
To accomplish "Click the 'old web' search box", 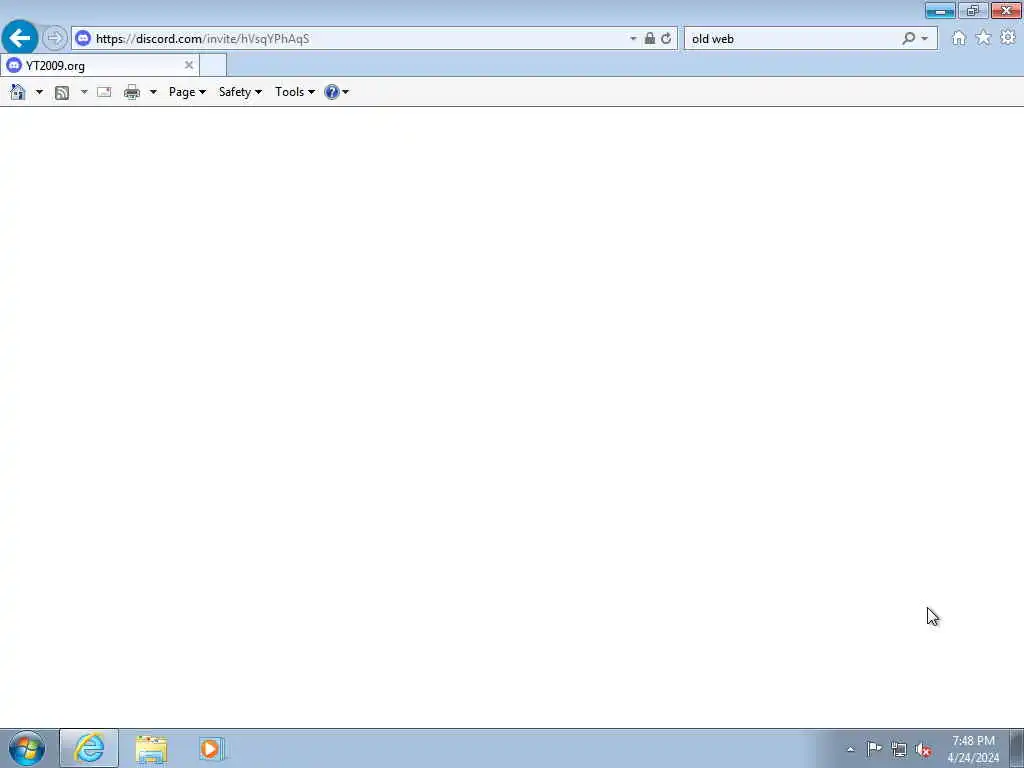I will pos(793,39).
